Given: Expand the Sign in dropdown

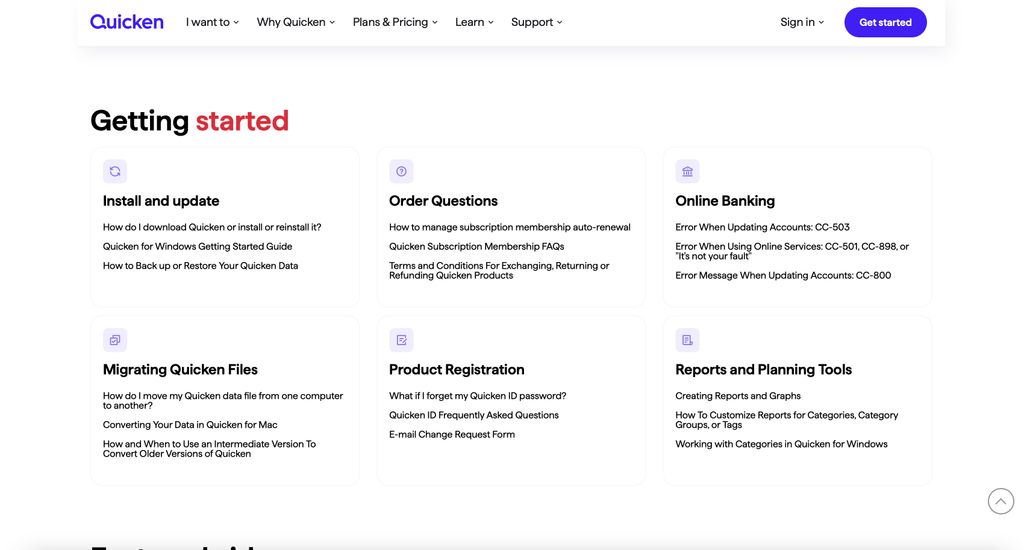Looking at the screenshot, I should (802, 22).
